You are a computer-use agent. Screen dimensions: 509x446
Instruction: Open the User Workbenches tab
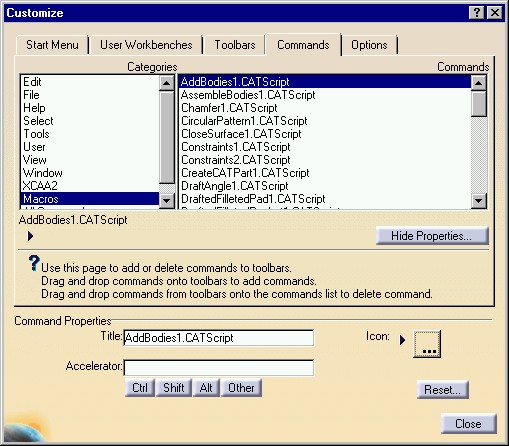click(x=146, y=45)
